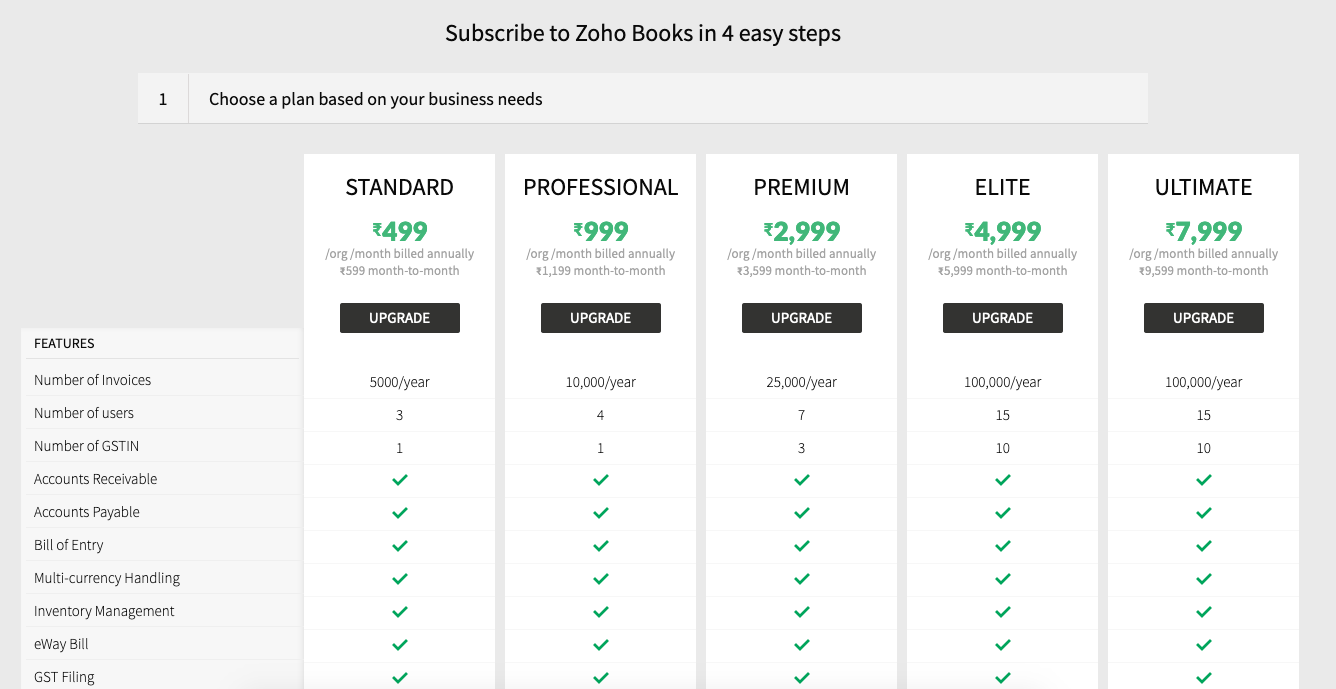Click the Number of Invoices feature row
The image size is (1336, 689).
coord(93,380)
